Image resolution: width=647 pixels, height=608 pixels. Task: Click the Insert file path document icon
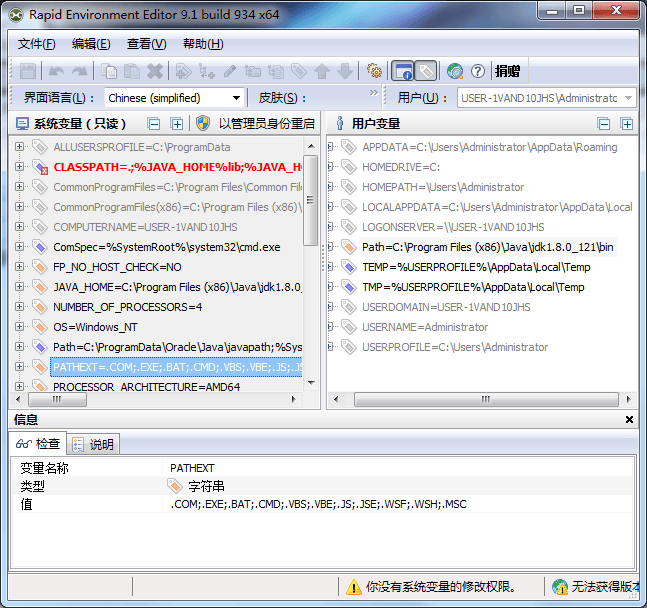(276, 71)
